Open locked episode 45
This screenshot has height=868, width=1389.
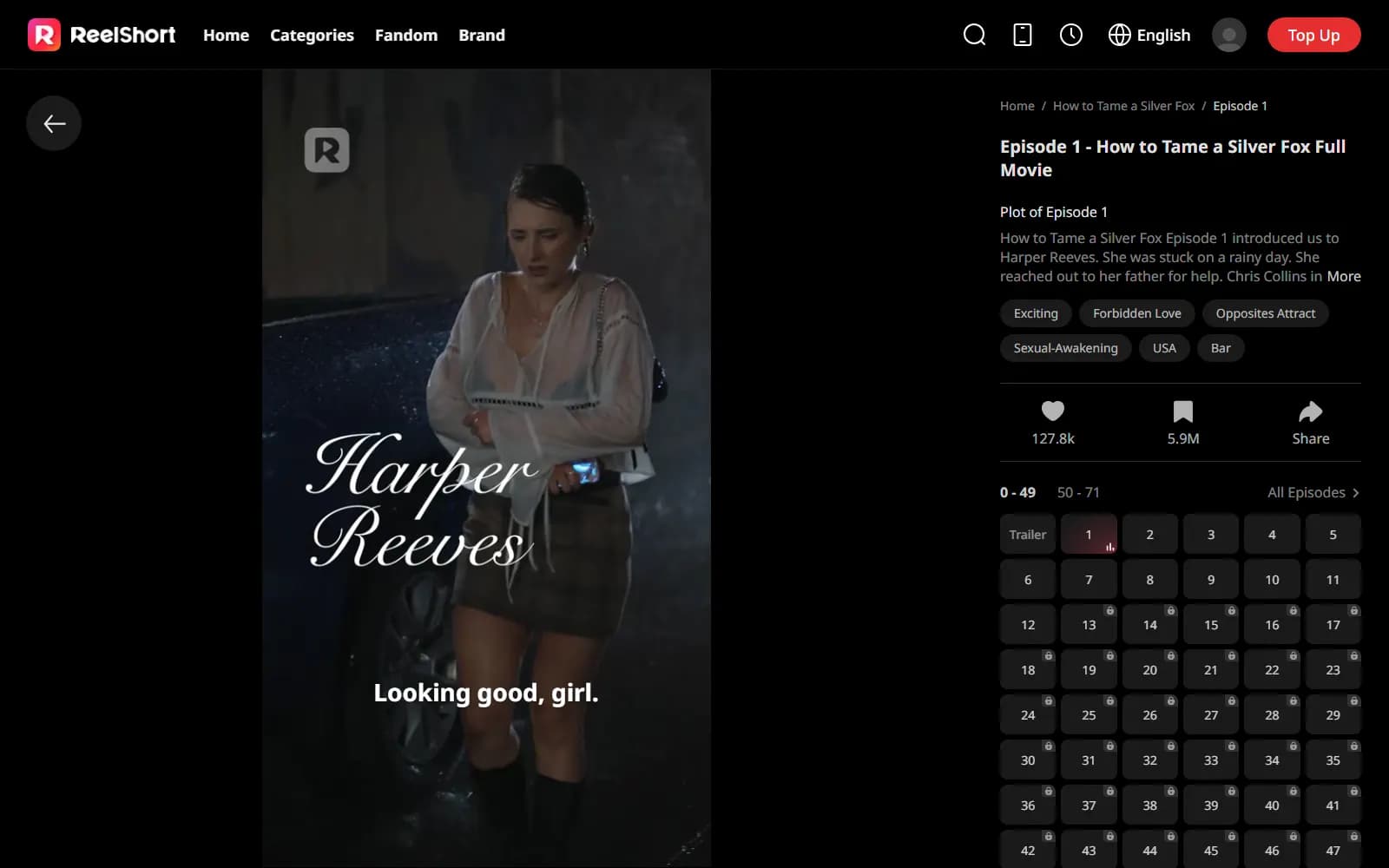pos(1211,850)
